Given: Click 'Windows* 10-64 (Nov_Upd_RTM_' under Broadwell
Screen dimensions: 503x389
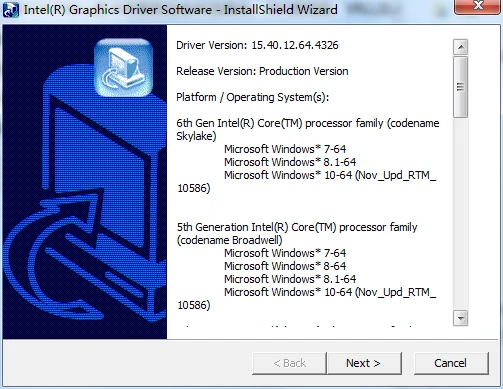Looking at the screenshot, I should pyautogui.click(x=354, y=292).
